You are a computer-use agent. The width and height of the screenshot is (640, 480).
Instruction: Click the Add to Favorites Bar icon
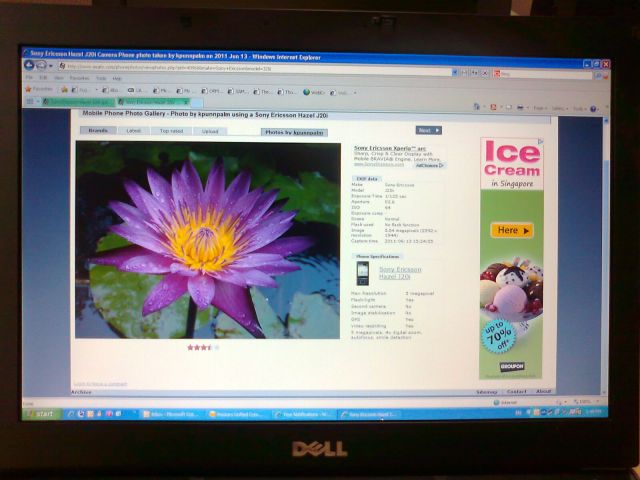coord(64,89)
